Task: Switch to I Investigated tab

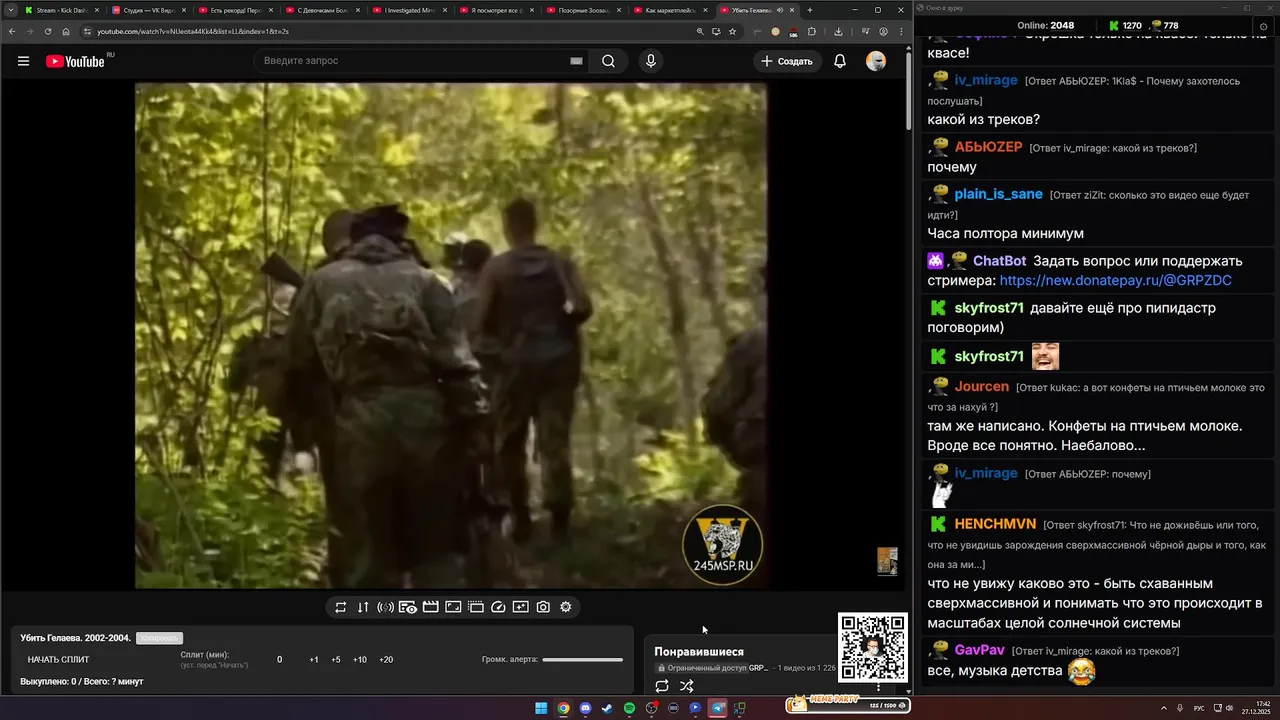Action: pos(409,10)
